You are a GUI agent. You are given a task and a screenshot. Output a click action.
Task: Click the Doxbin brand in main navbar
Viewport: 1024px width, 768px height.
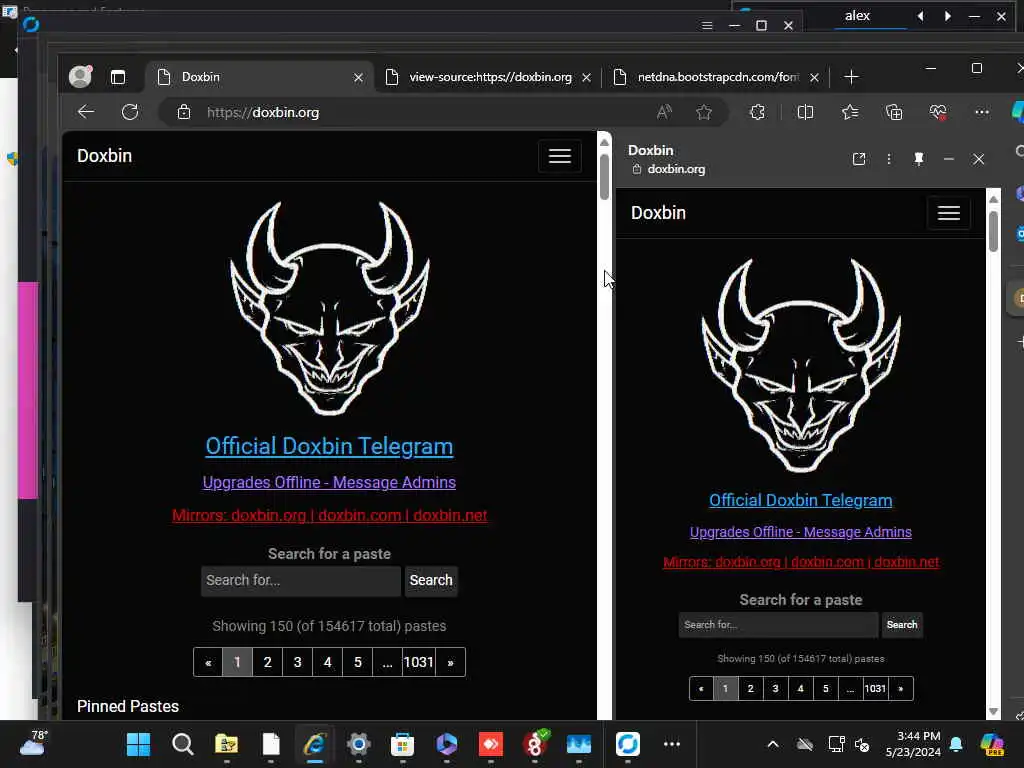pyautogui.click(x=104, y=156)
